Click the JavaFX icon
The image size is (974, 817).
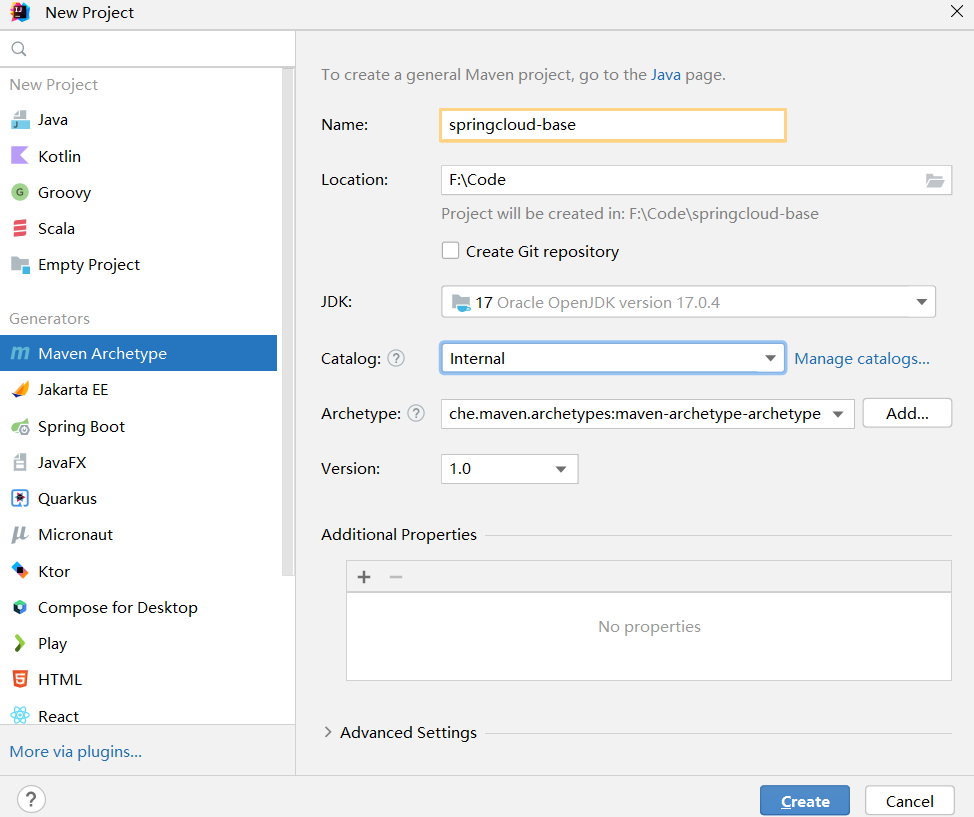point(20,462)
